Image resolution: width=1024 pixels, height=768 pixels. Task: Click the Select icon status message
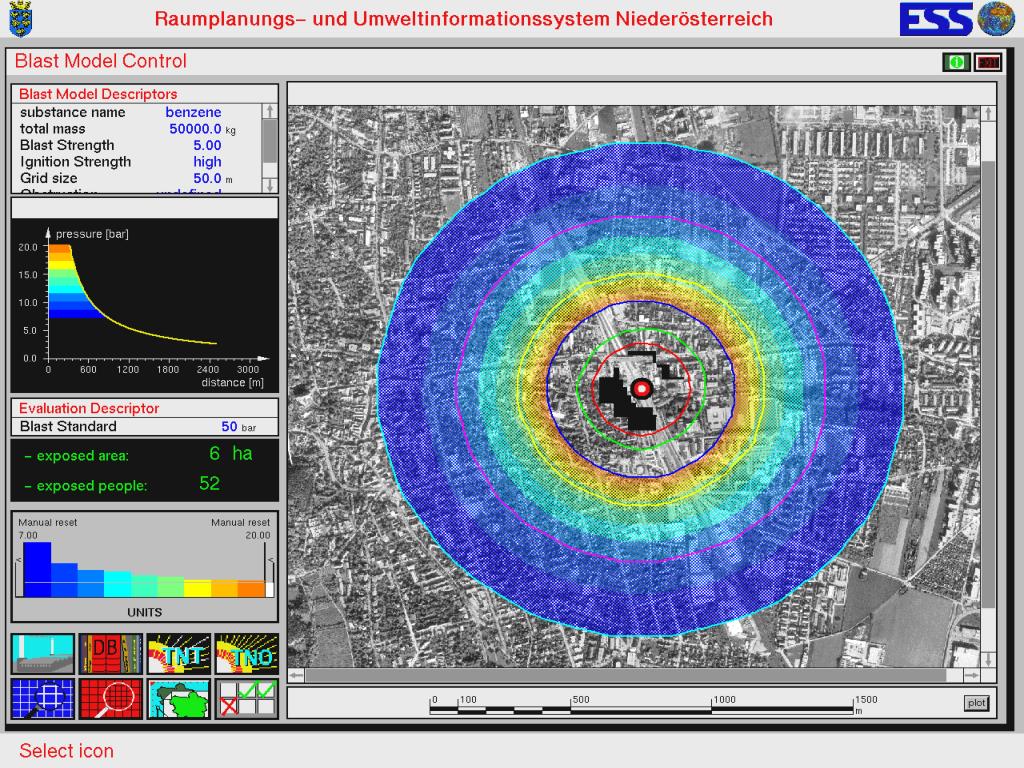pyautogui.click(x=67, y=751)
